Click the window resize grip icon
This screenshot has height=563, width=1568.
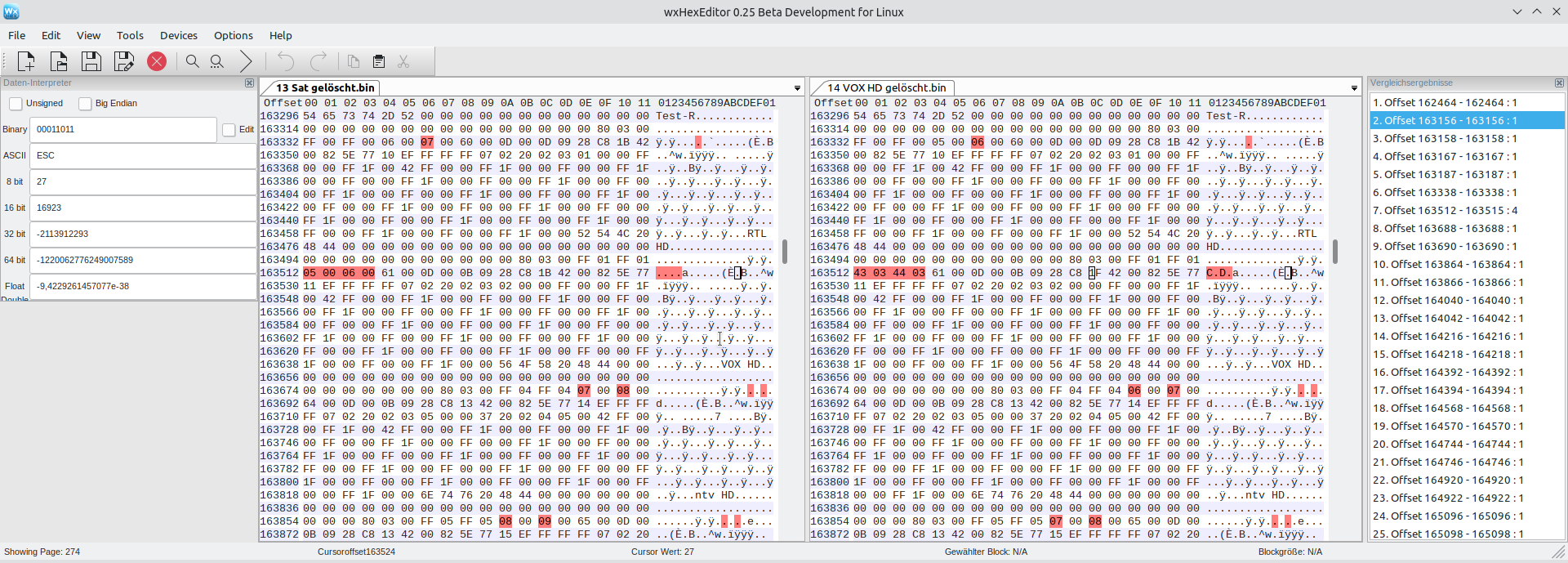1559,553
